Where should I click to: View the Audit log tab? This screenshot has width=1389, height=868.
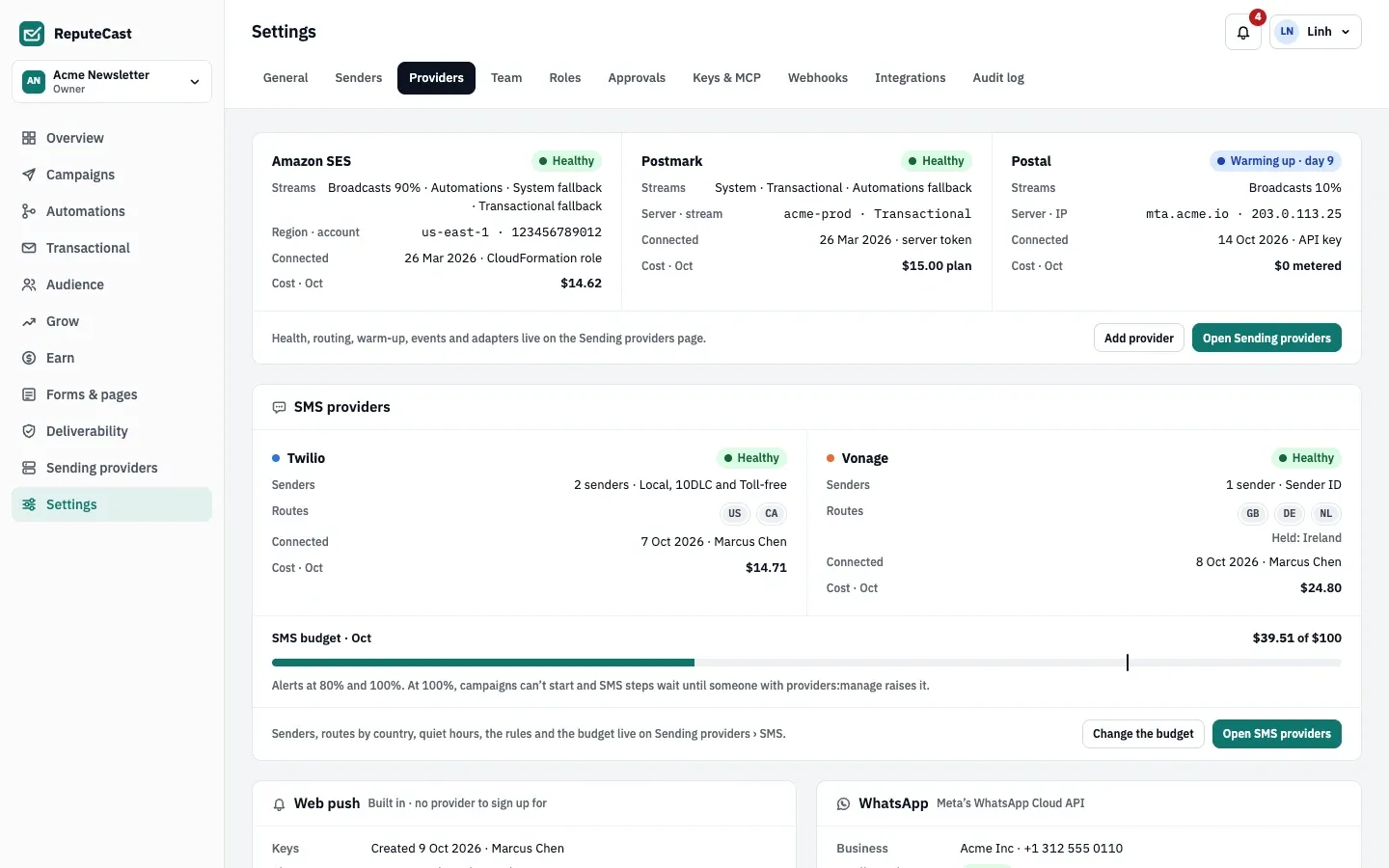[998, 78]
